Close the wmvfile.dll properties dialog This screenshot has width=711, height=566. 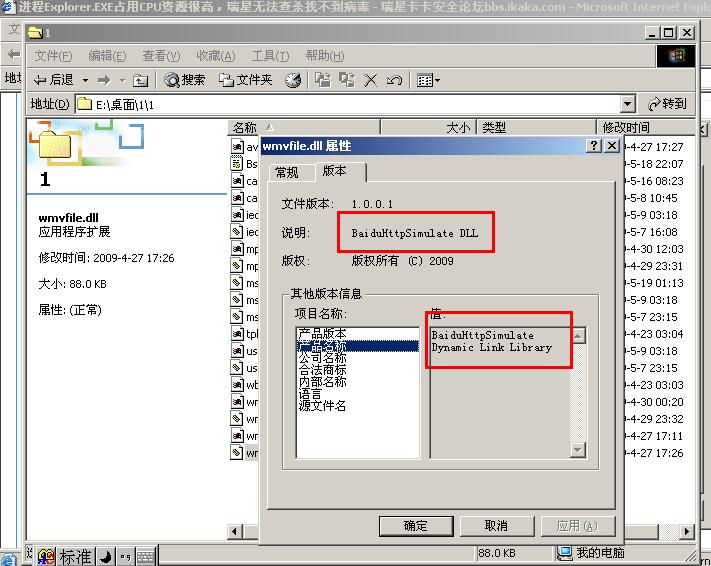(x=612, y=146)
